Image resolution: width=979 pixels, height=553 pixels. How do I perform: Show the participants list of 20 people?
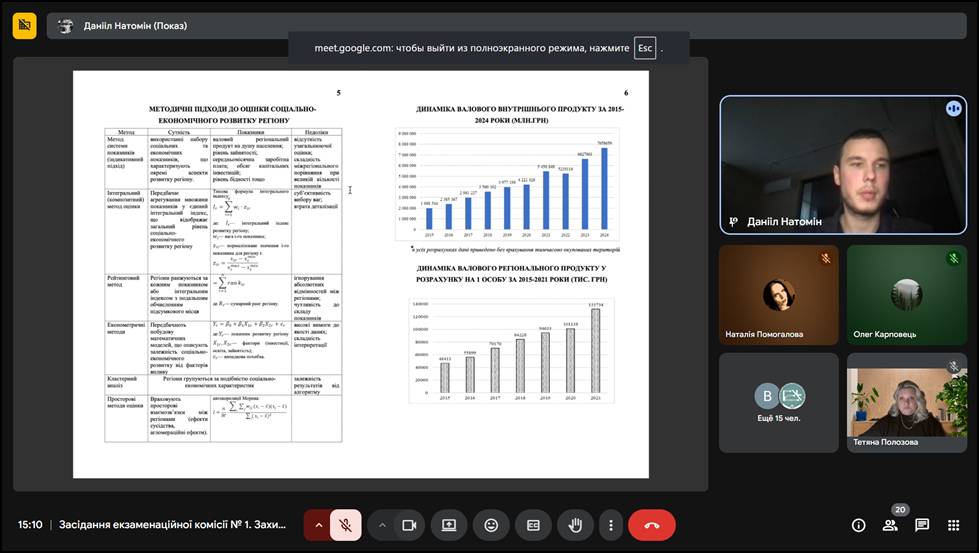click(890, 525)
